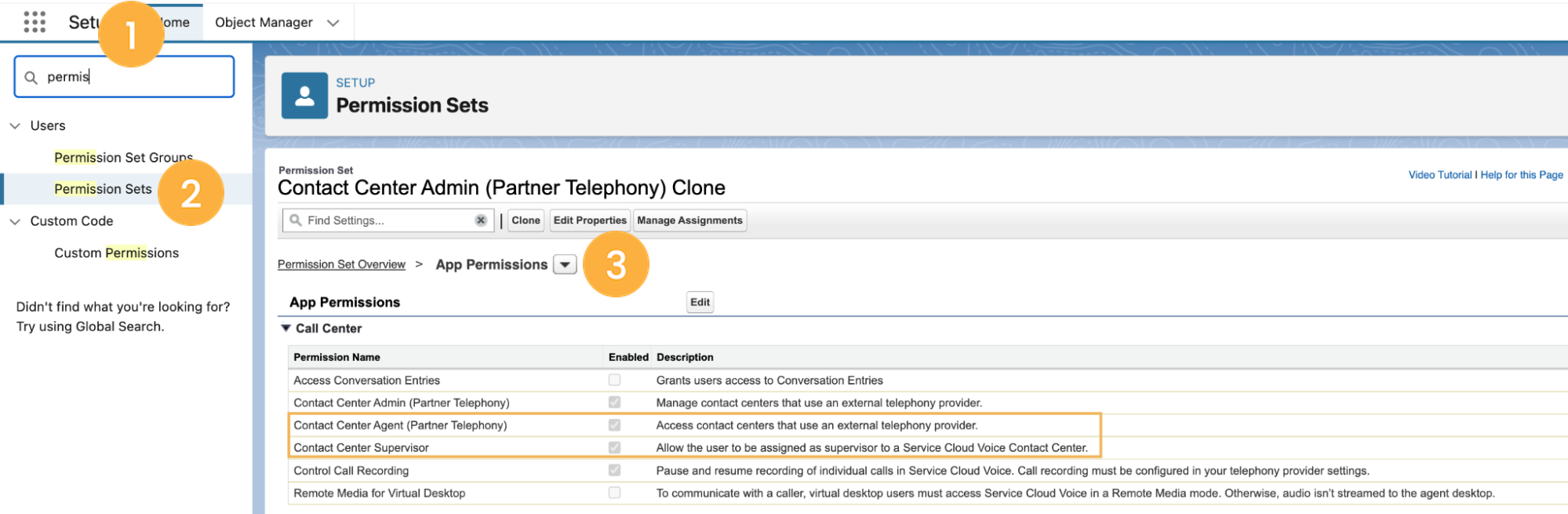Toggle Contact Center Admin (Partner Telephony) checkbox
1568x514 pixels.
614,403
